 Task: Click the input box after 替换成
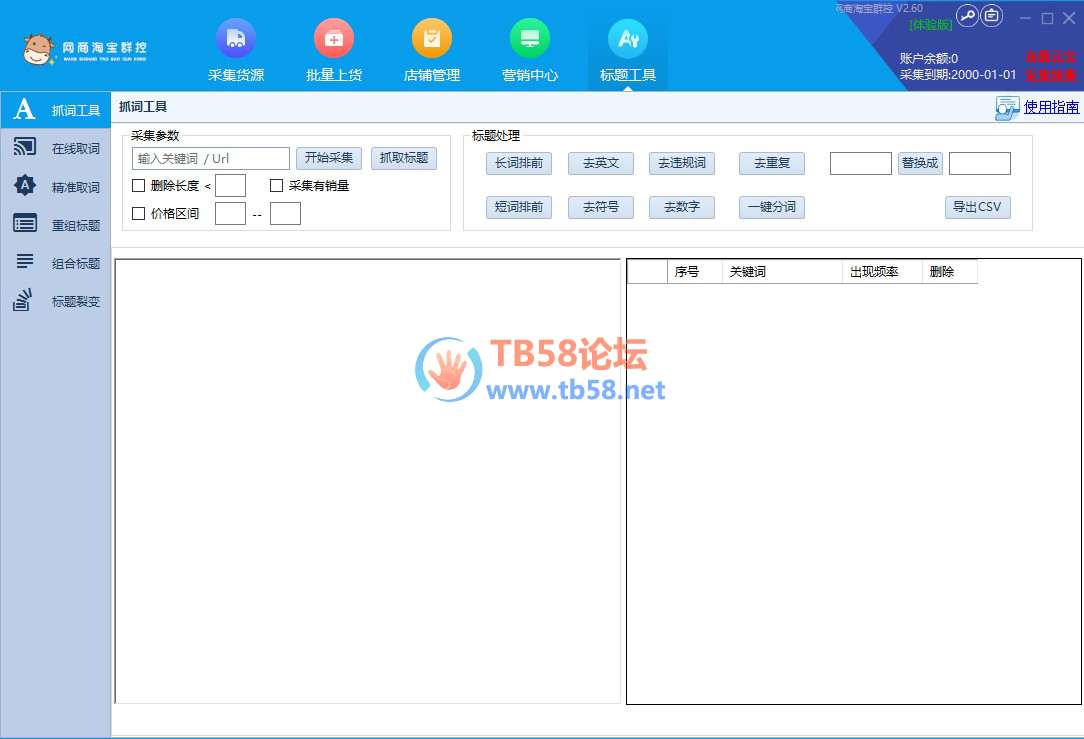point(980,163)
